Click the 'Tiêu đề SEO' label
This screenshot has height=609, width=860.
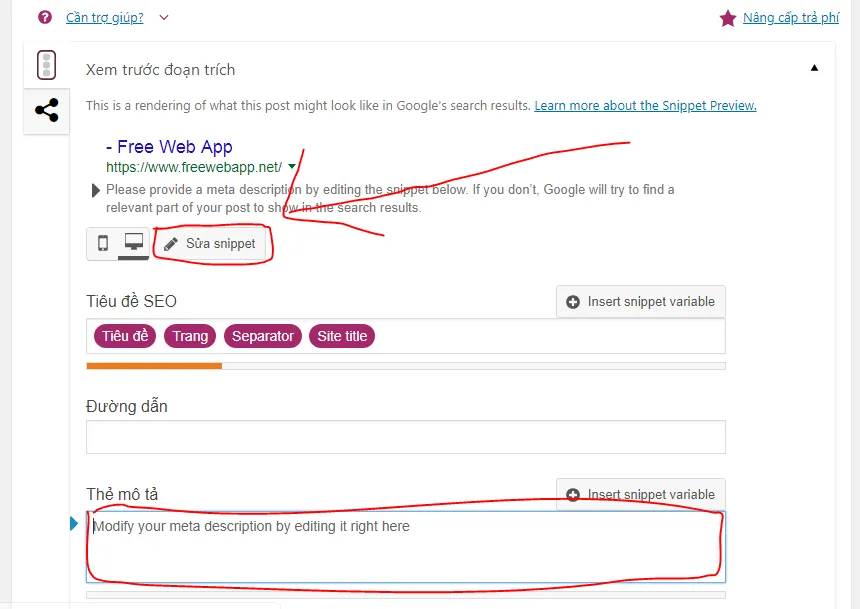pyautogui.click(x=131, y=301)
